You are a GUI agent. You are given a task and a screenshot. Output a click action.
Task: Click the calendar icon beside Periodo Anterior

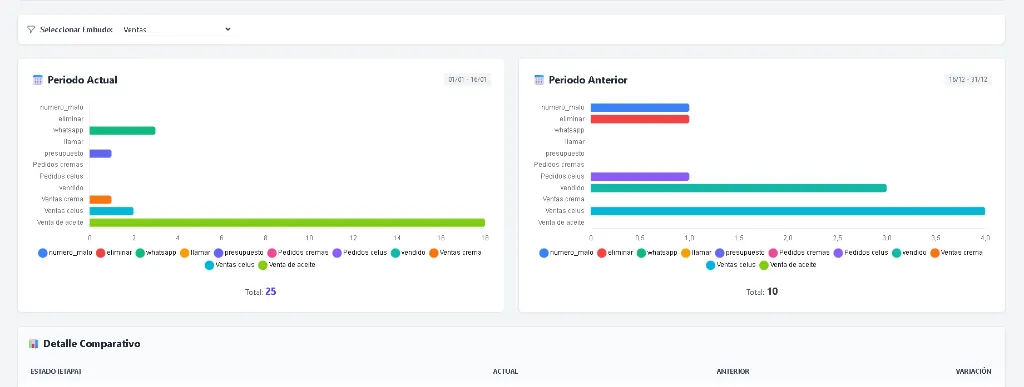(x=539, y=80)
